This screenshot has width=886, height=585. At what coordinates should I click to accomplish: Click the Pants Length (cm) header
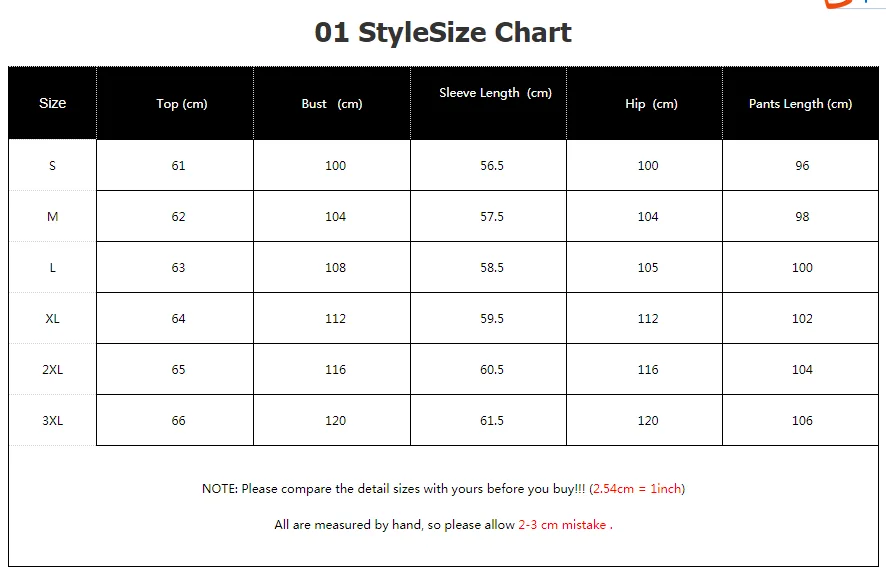pos(800,103)
